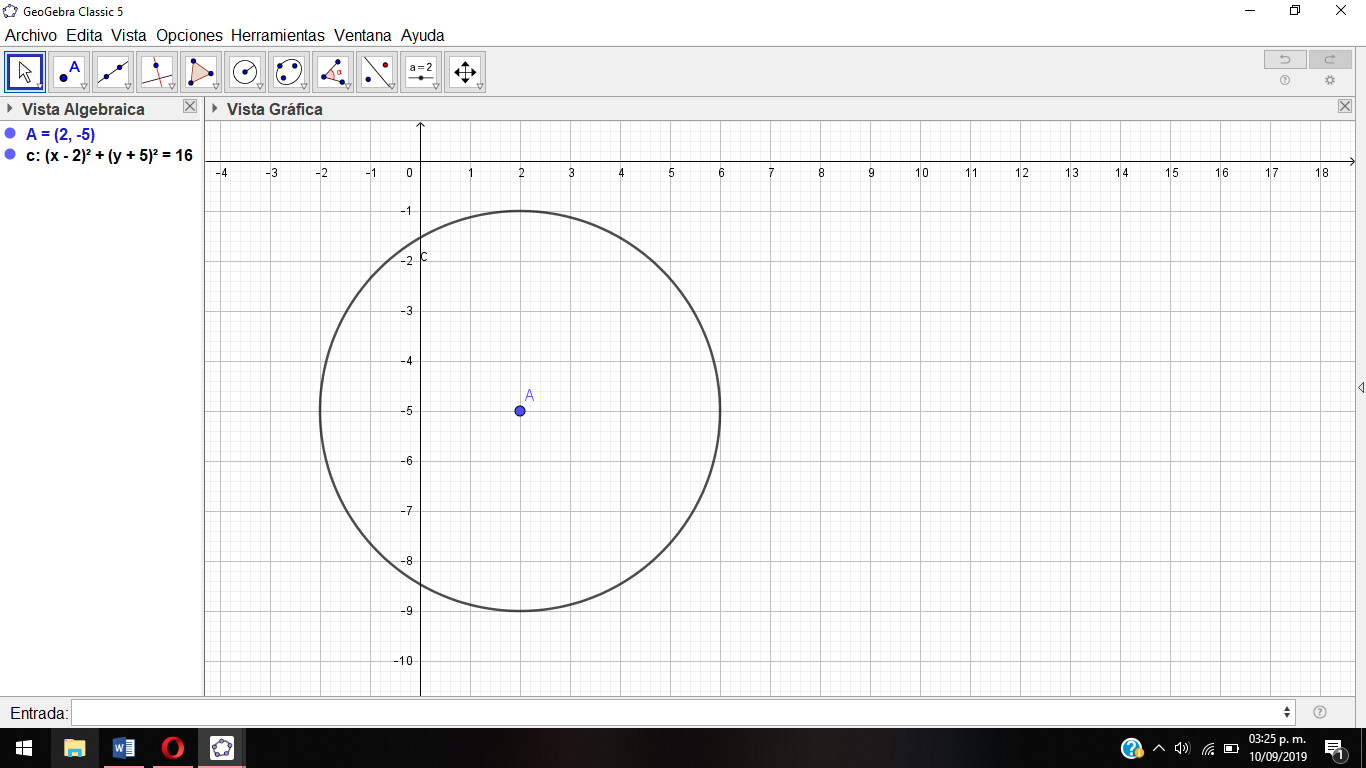
Task: Open the Herramientas menu
Action: (277, 35)
